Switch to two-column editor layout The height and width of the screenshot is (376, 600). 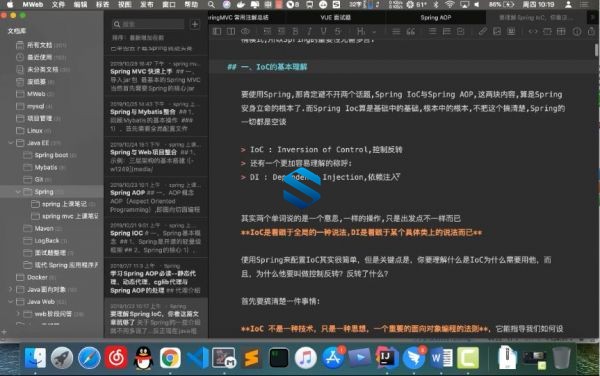[231, 31]
